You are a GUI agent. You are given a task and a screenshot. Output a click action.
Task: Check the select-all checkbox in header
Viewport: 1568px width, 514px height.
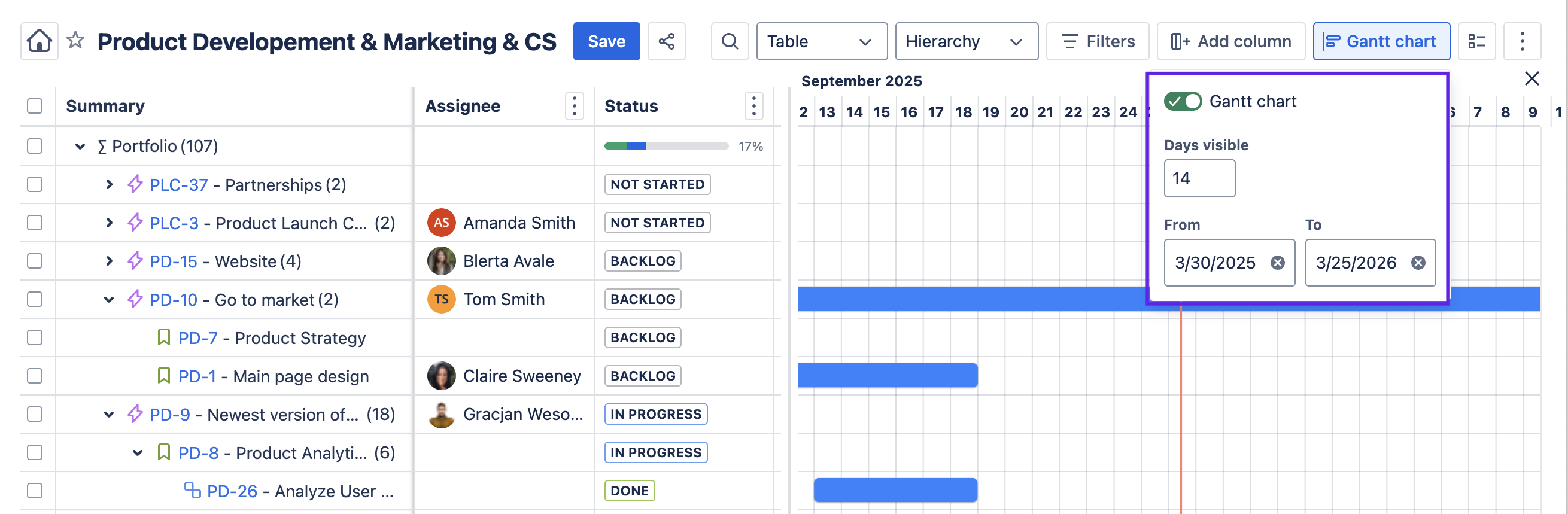(x=35, y=106)
